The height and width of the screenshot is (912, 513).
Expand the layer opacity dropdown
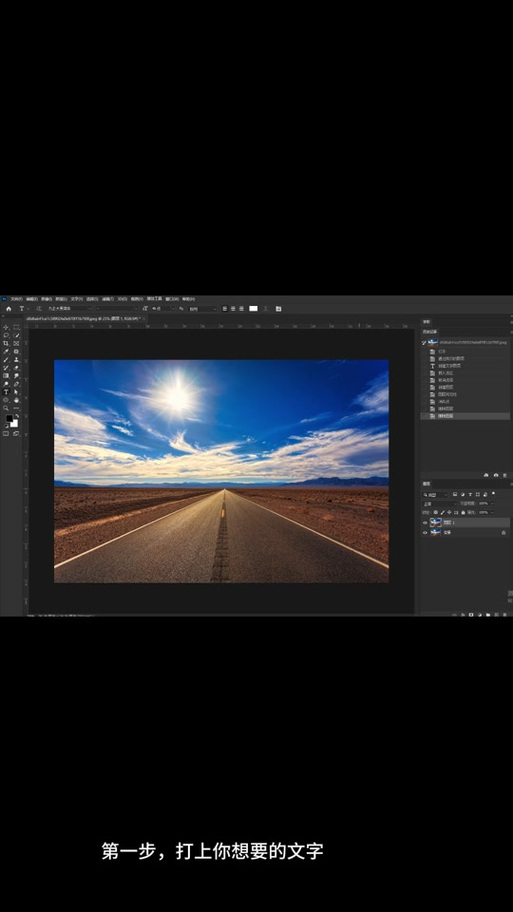(x=492, y=504)
